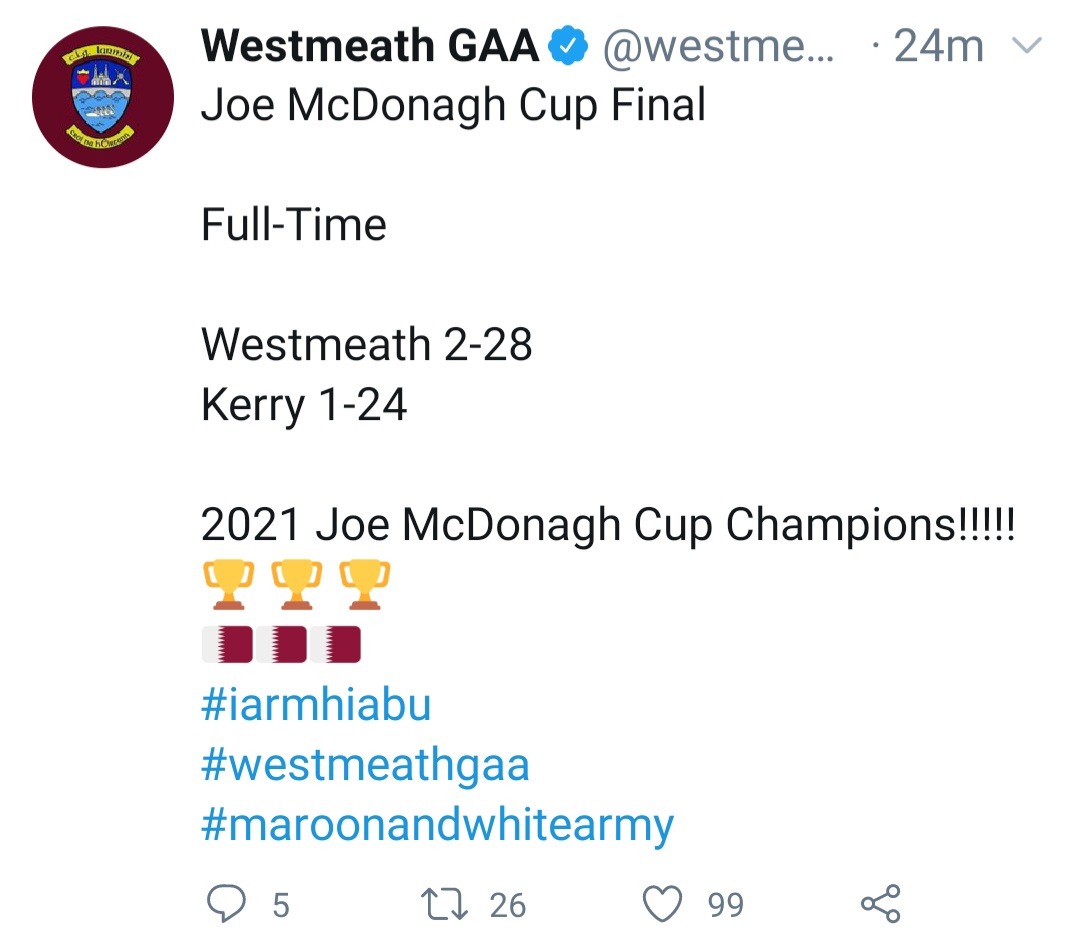The height and width of the screenshot is (945, 1080).
Task: Click the likes count 99
Action: [726, 905]
